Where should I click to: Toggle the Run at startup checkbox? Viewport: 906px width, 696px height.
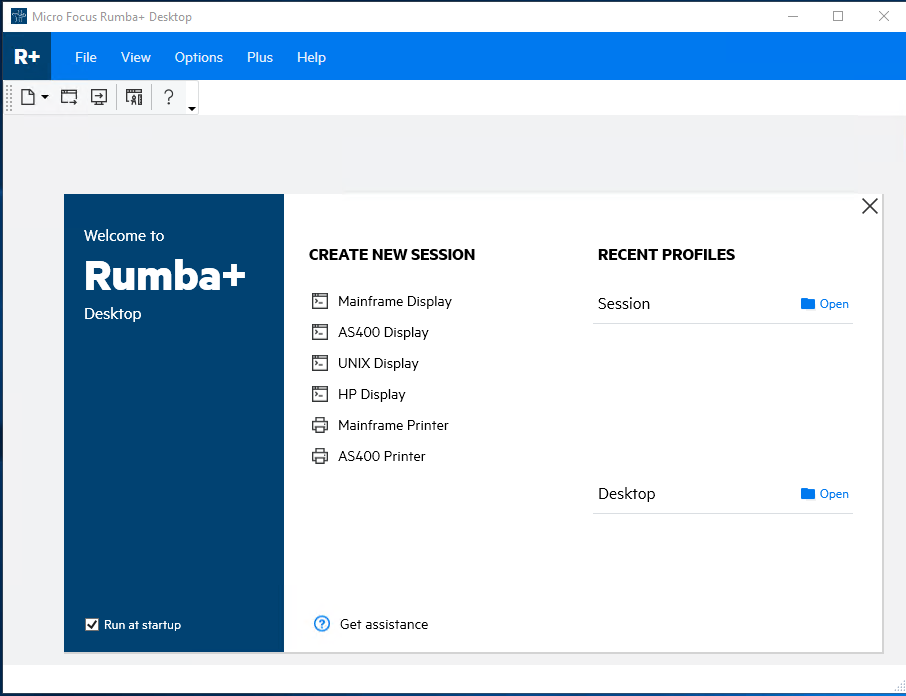click(91, 624)
